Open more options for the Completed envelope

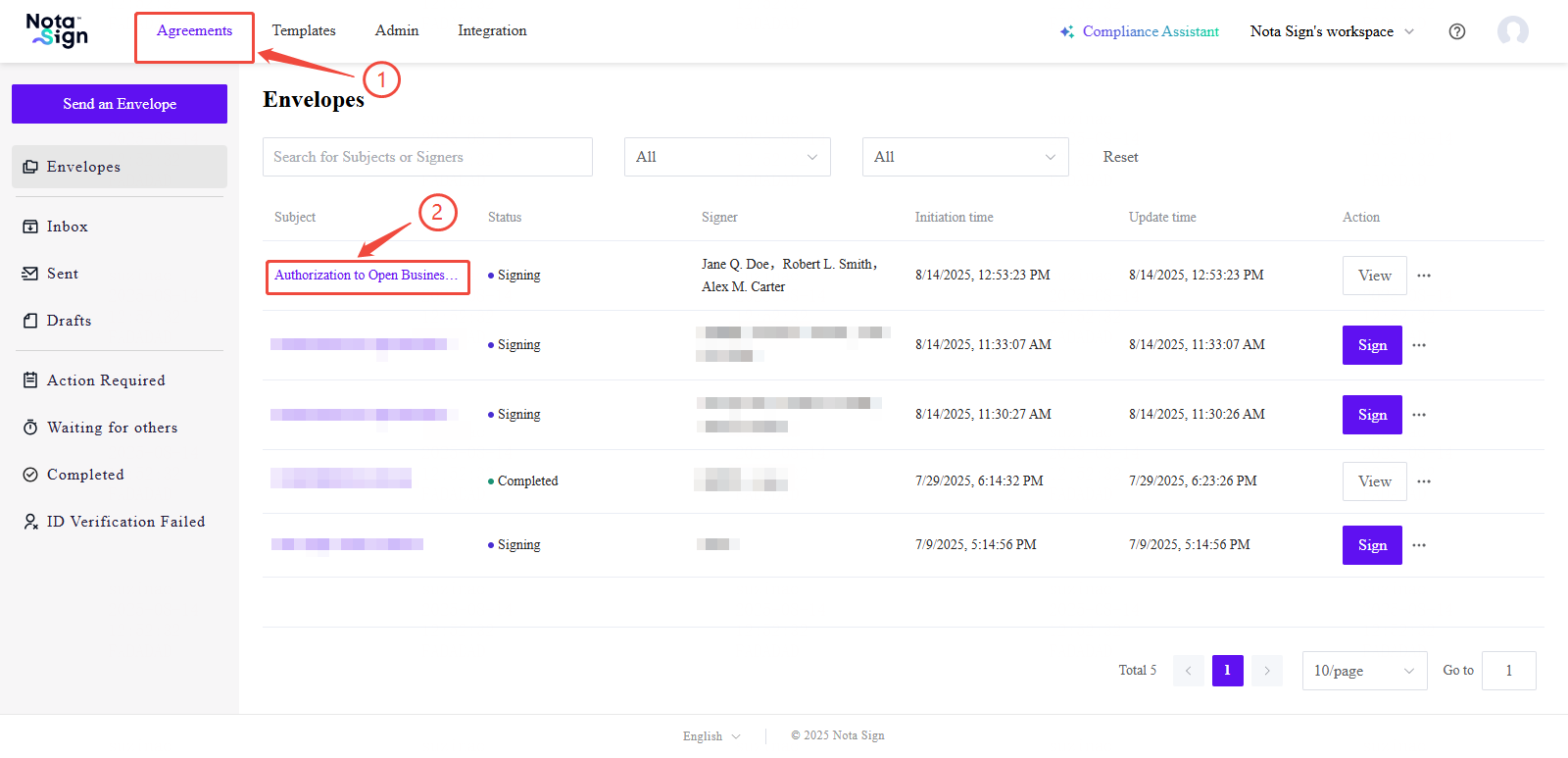[x=1424, y=481]
